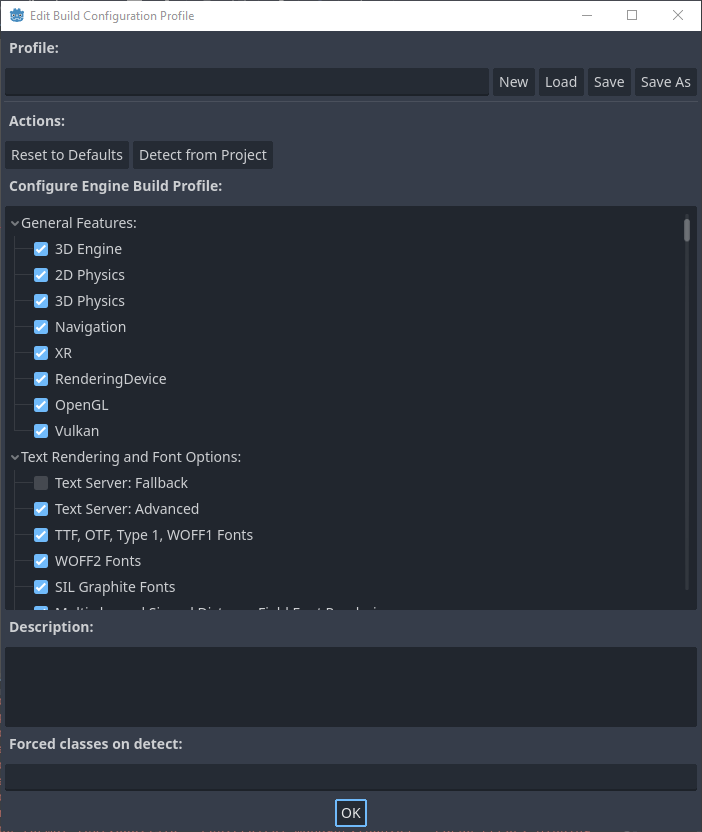Enable the Text Server: Fallback checkbox

pyautogui.click(x=41, y=483)
